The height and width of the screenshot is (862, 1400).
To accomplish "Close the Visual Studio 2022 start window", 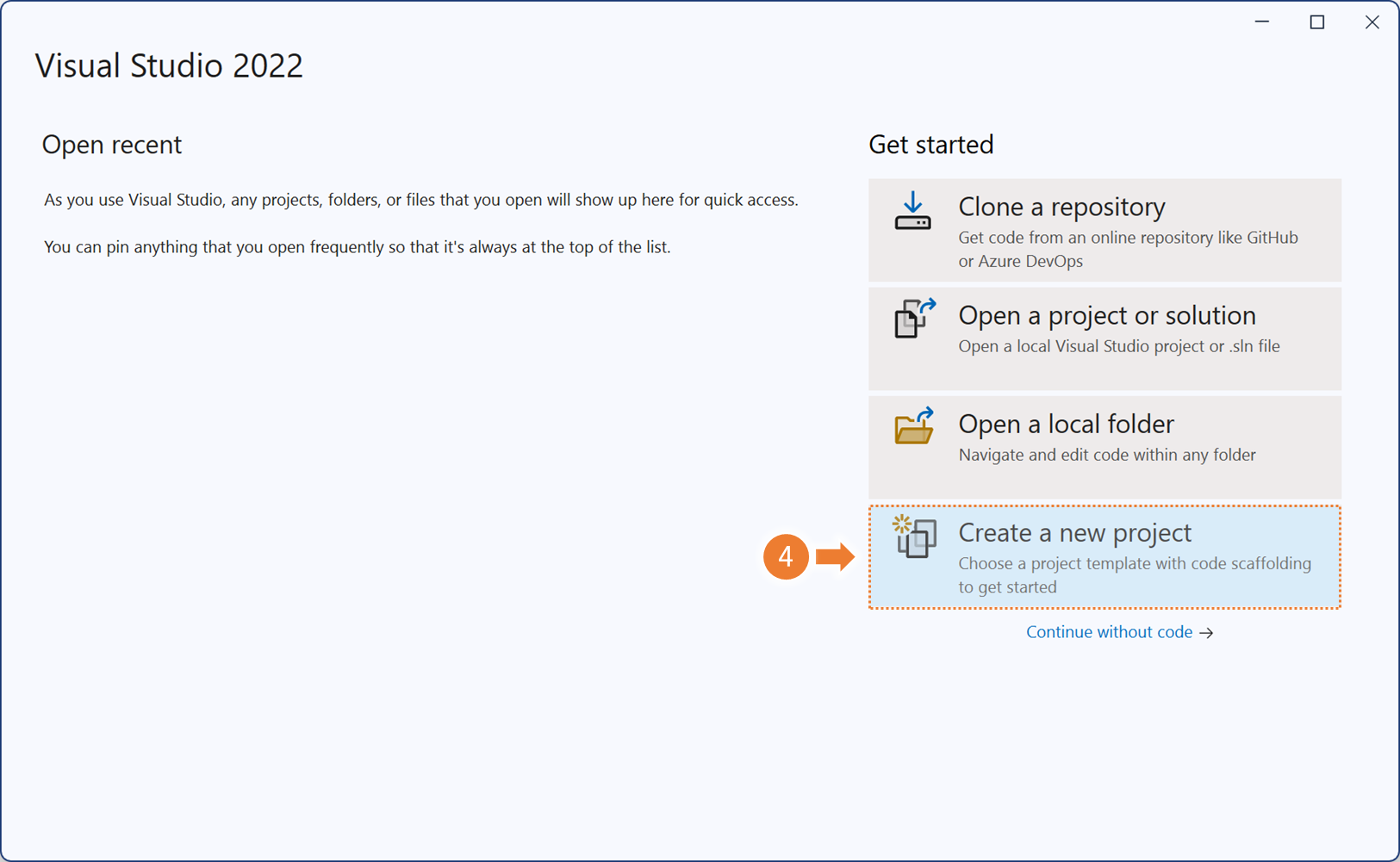I will coord(1372,22).
